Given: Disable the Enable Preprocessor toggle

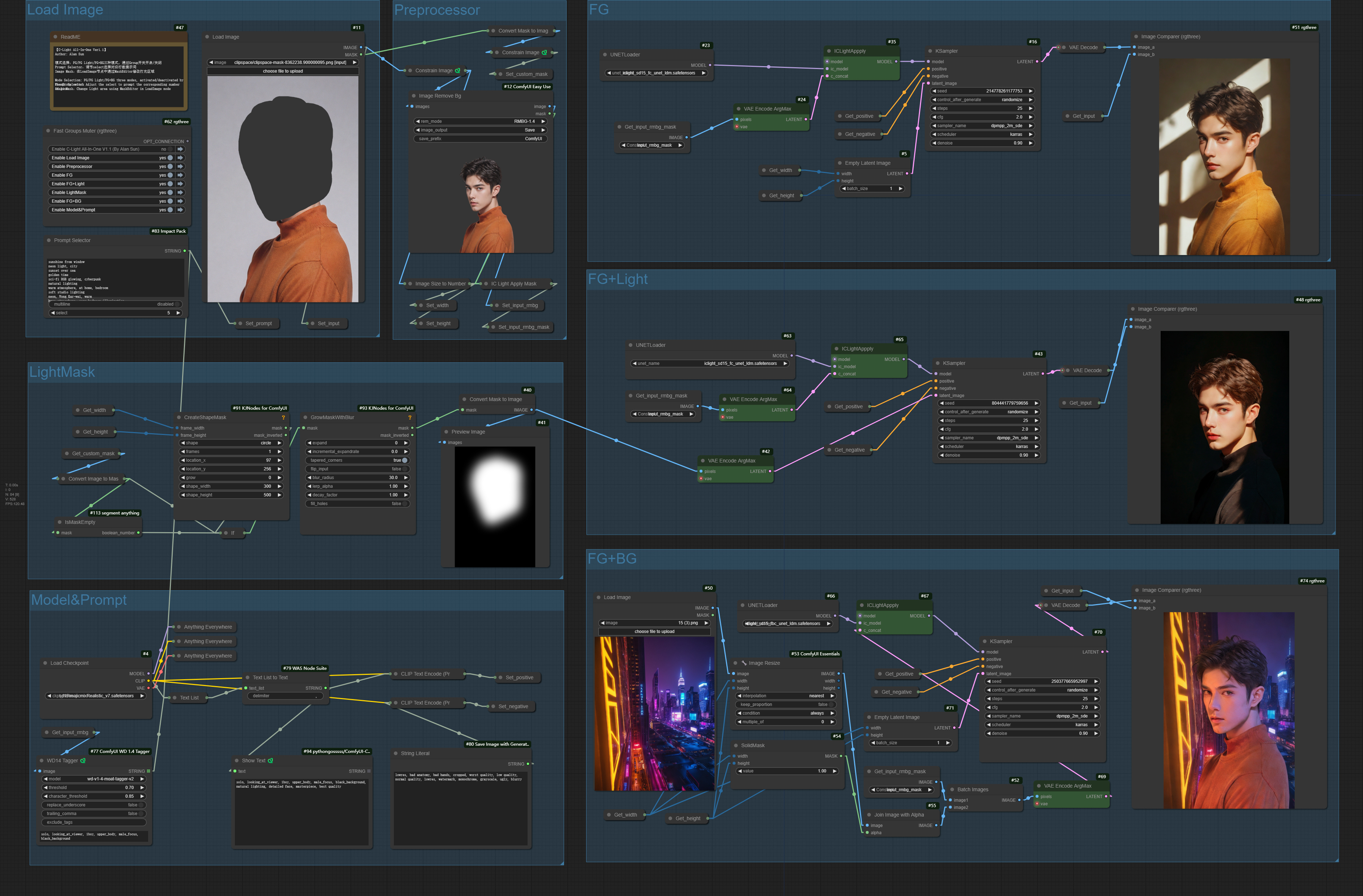Looking at the screenshot, I should (x=170, y=167).
